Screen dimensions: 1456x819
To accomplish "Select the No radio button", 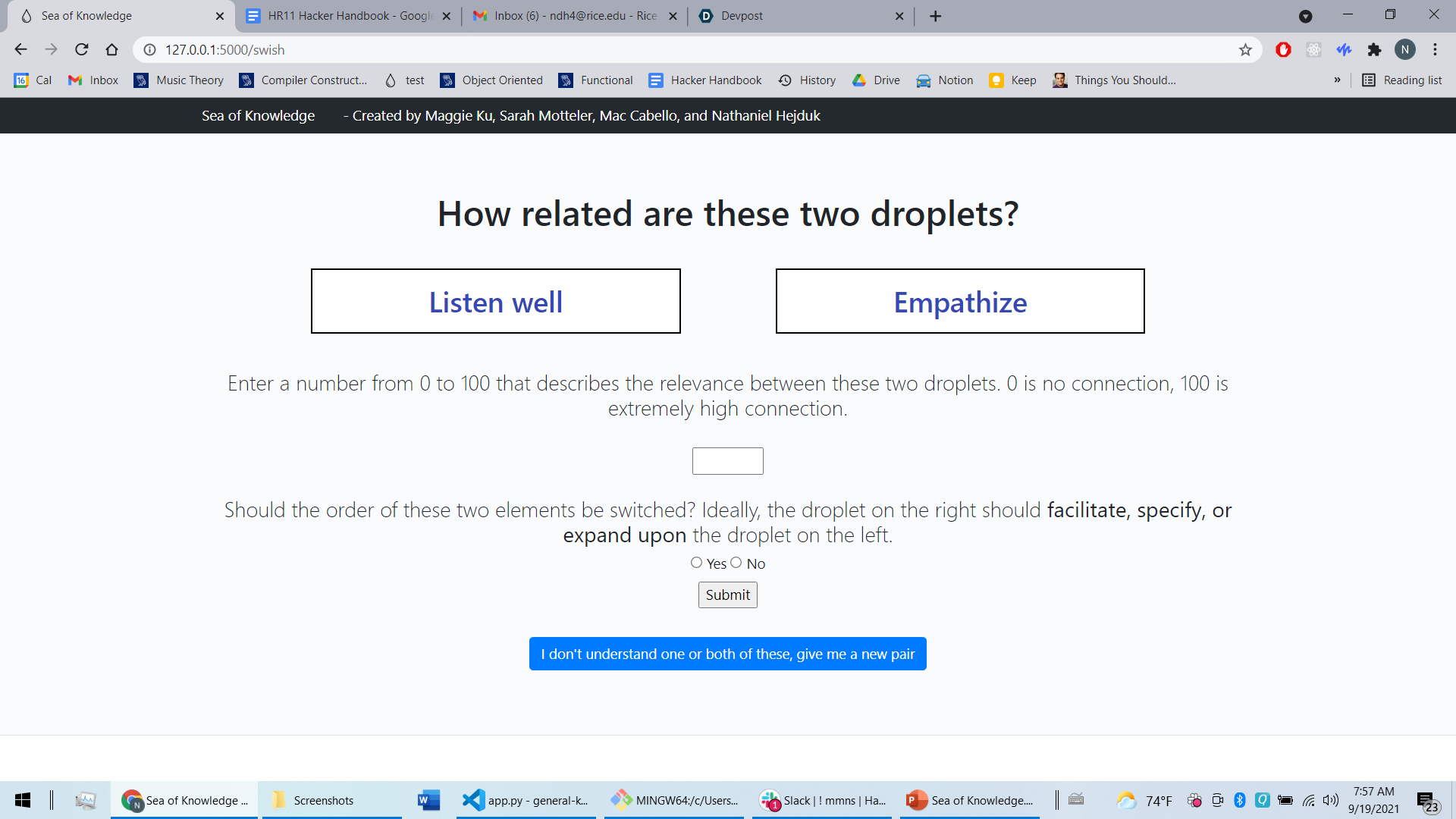I will coord(736,563).
